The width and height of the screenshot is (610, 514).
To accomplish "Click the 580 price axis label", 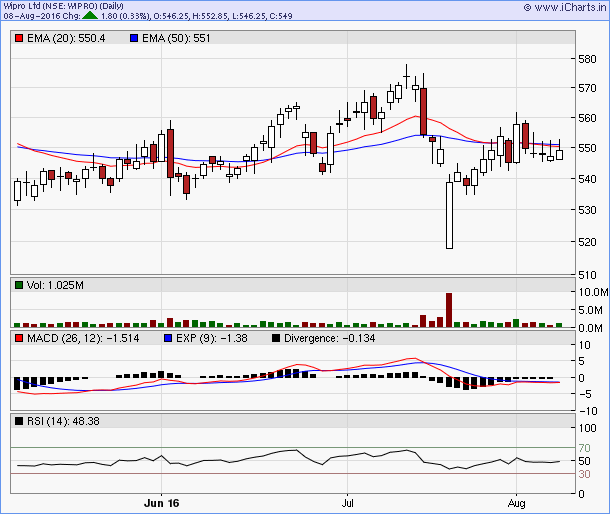I will tap(587, 59).
